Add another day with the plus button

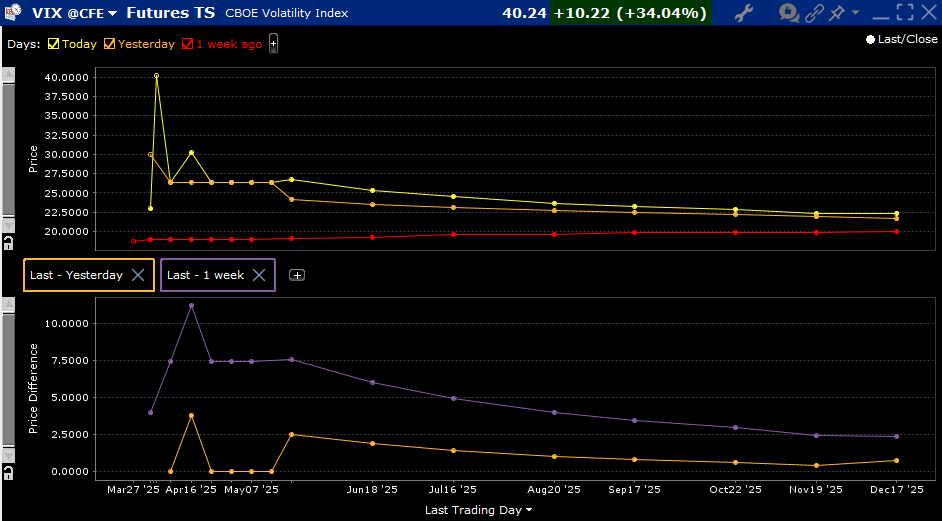(273, 44)
